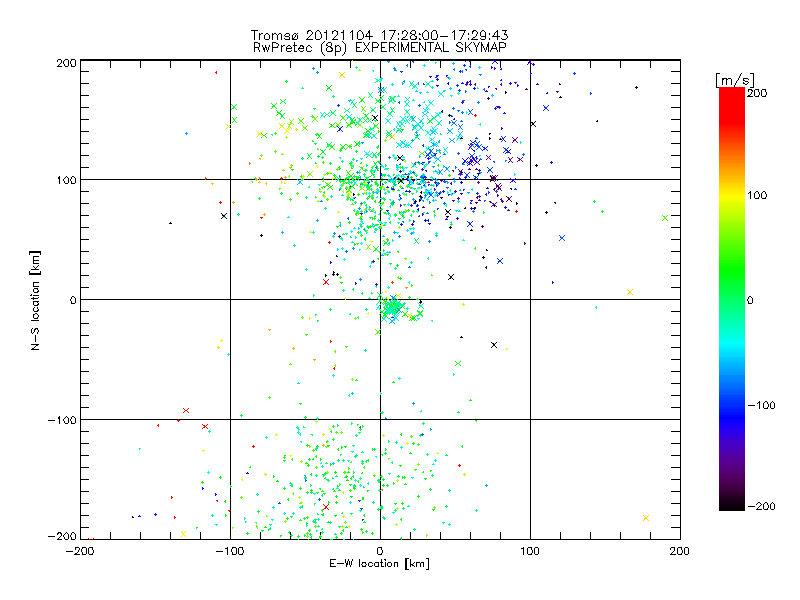800x600 pixels.
Task: Click the yellow X marker on the right edge of the plot, just above N-S 0
Action: tap(630, 292)
